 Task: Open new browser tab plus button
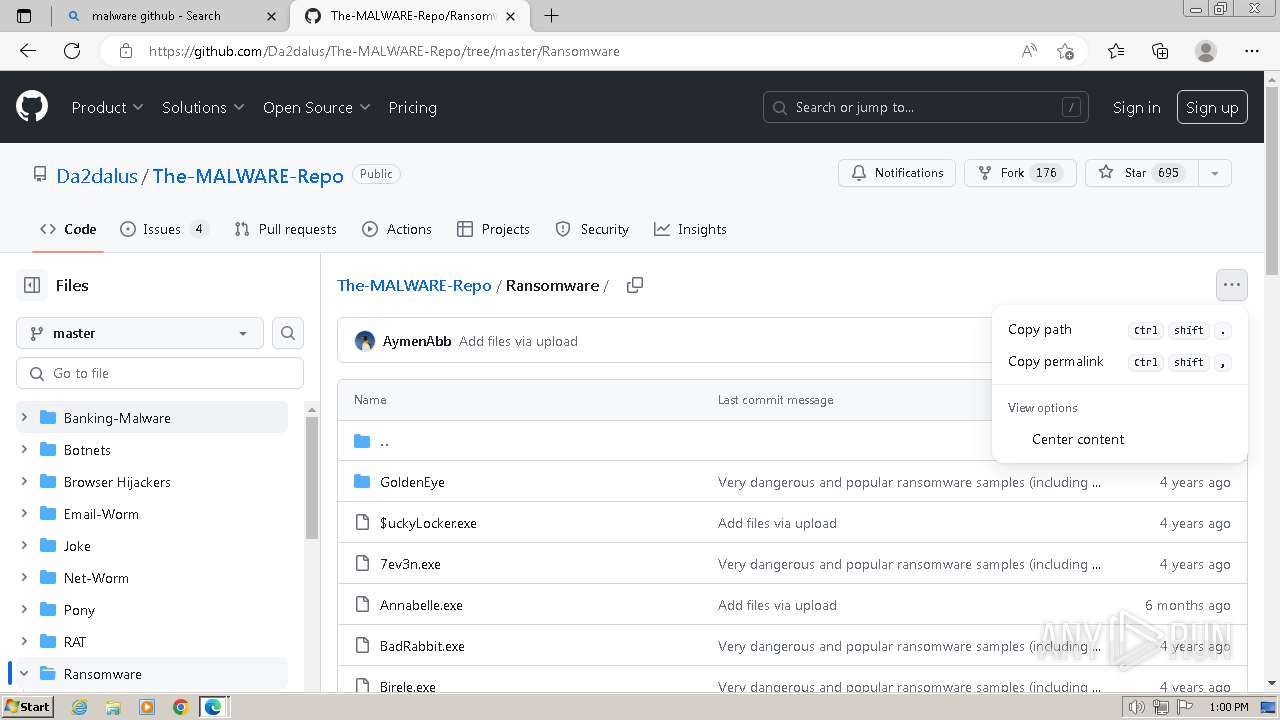tap(551, 15)
